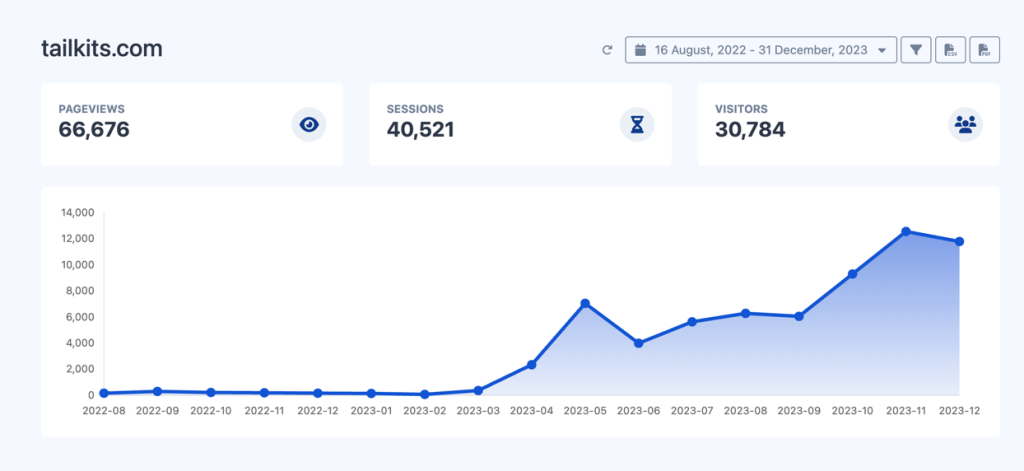
Task: Click the 8,000 y-axis label
Action: [x=80, y=291]
